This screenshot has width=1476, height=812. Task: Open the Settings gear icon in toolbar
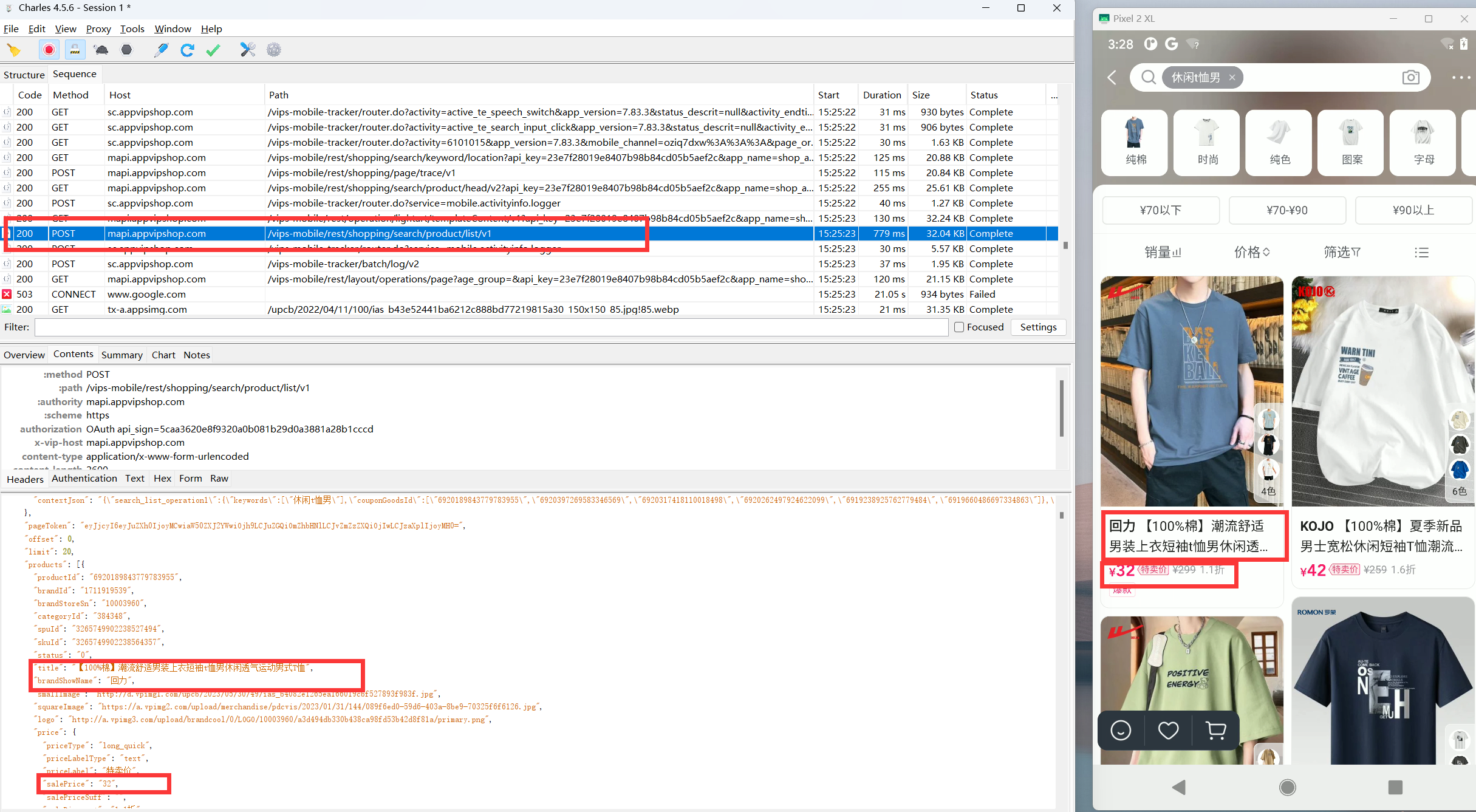(x=274, y=50)
